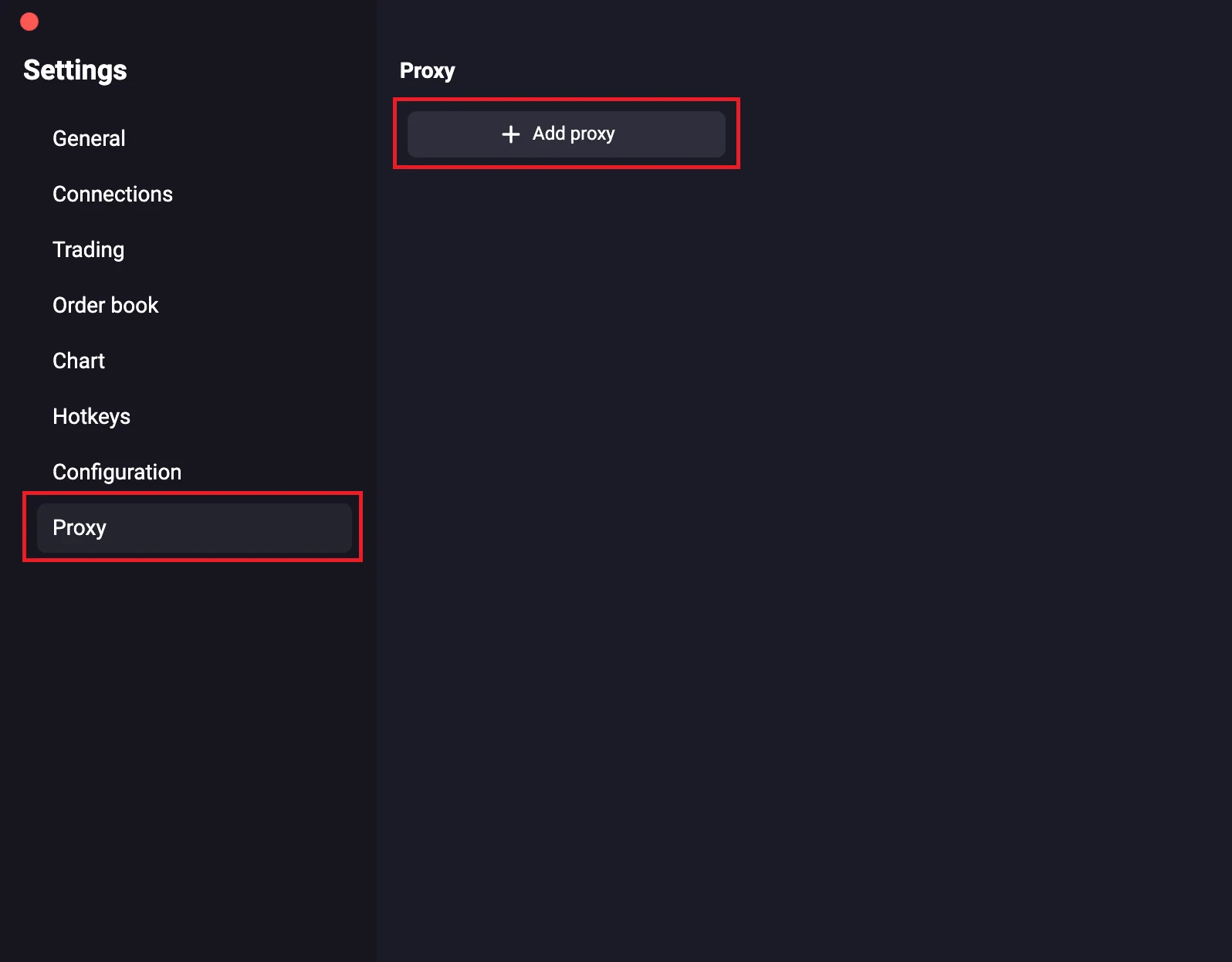Click the plus icon beside Add proxy
Viewport: 1232px width, 962px height.
[x=510, y=134]
